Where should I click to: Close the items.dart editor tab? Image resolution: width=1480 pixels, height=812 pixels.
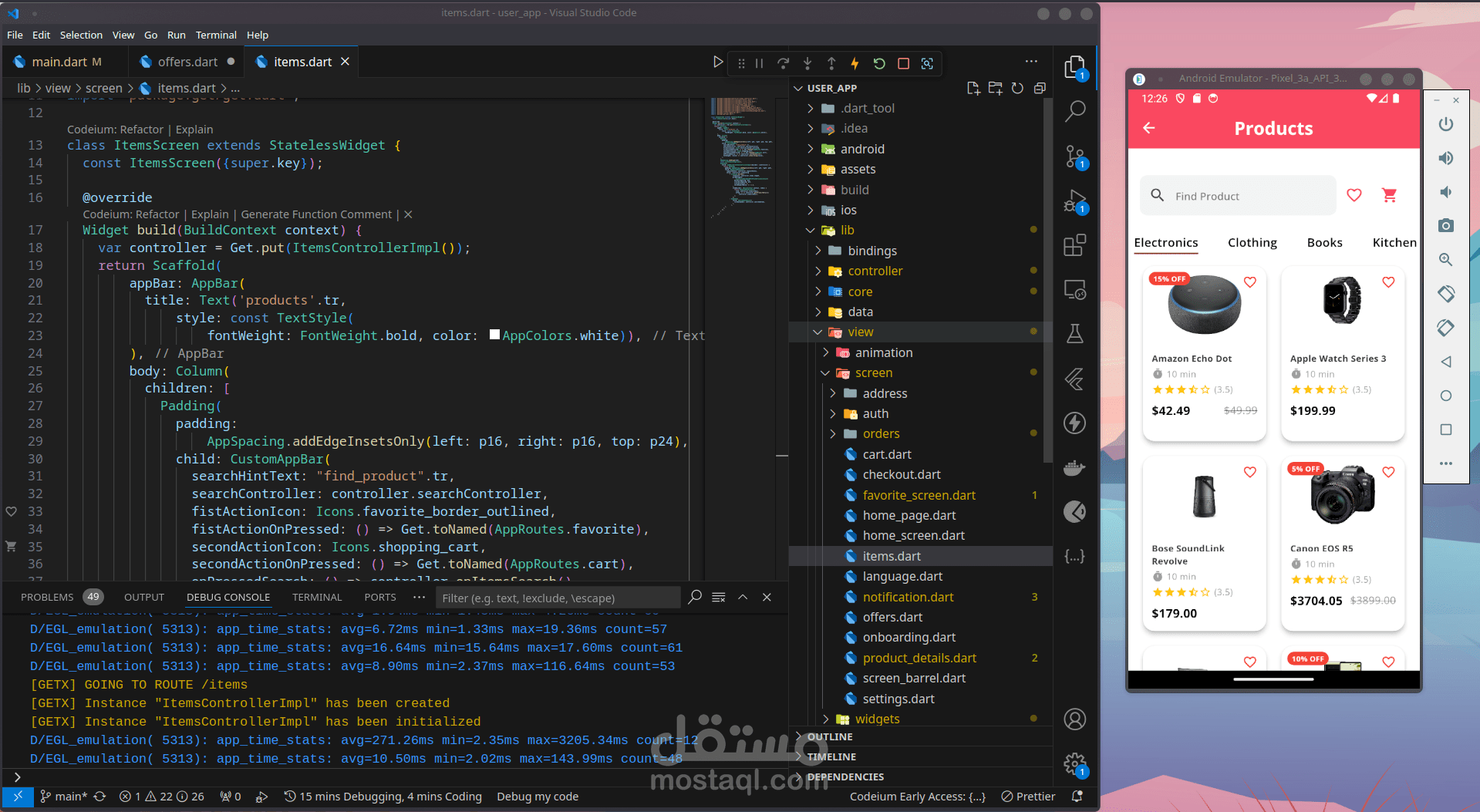(345, 62)
